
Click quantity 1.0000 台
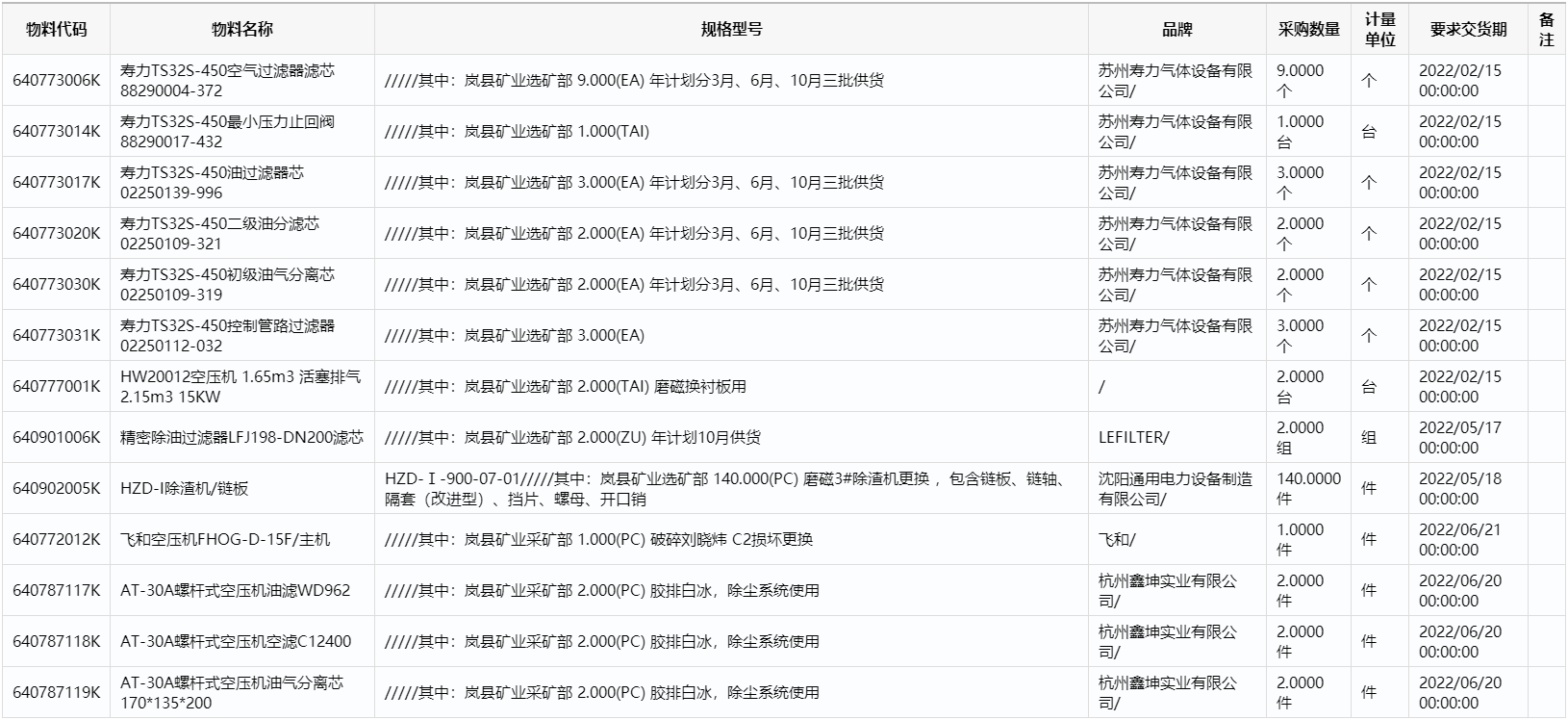coord(1300,132)
